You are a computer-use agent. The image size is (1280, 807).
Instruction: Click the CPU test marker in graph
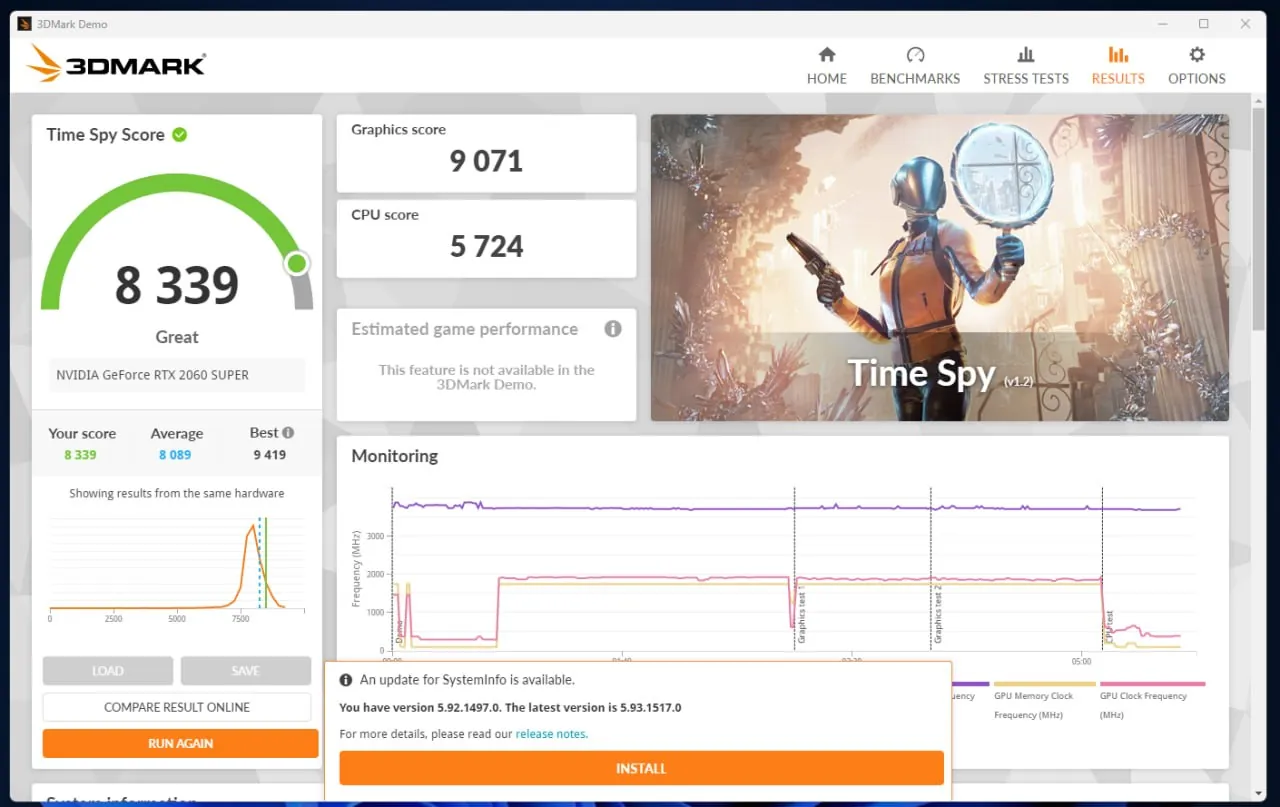click(x=1103, y=568)
